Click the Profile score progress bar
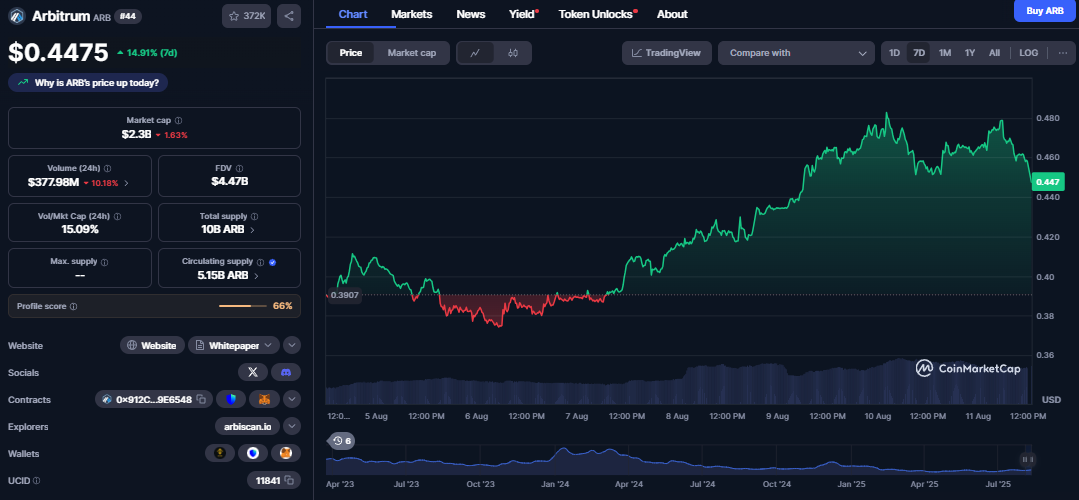Image resolution: width=1079 pixels, height=500 pixels. (243, 306)
